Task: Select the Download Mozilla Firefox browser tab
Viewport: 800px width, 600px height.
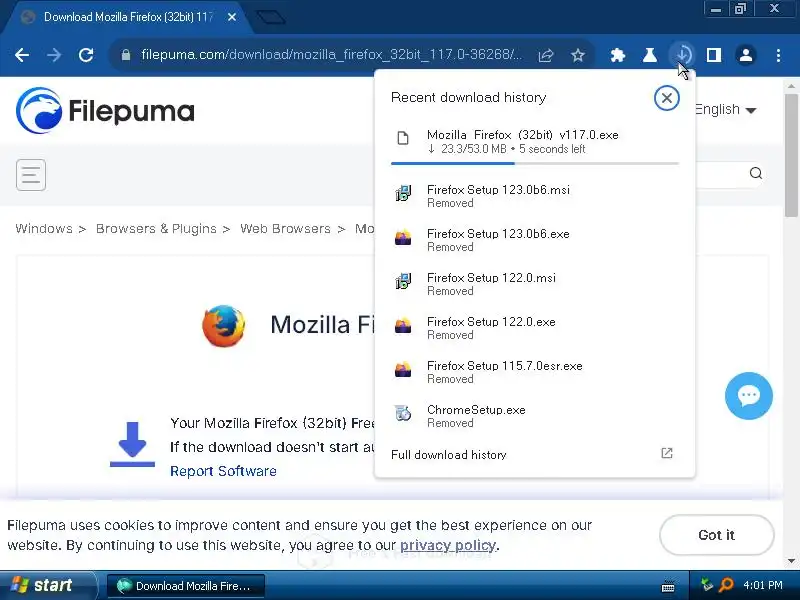Action: tap(129, 17)
